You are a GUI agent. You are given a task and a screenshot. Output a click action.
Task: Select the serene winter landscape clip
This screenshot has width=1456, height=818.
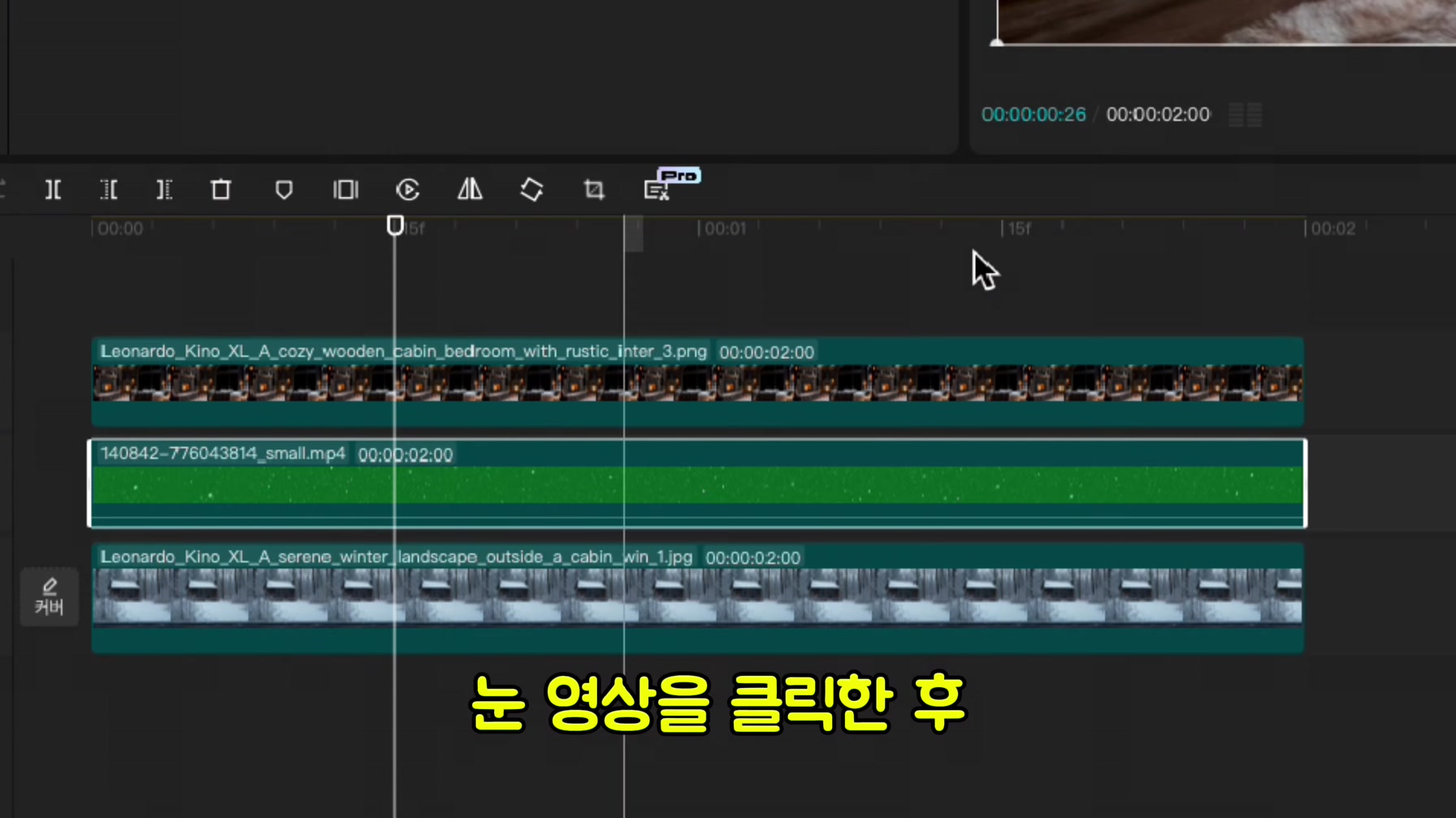[x=697, y=598]
